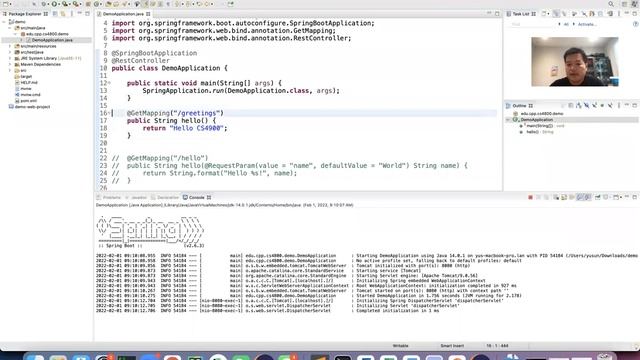Select the main(String[]) method in the Outline
This screenshot has height=360, width=640.
(x=540, y=126)
